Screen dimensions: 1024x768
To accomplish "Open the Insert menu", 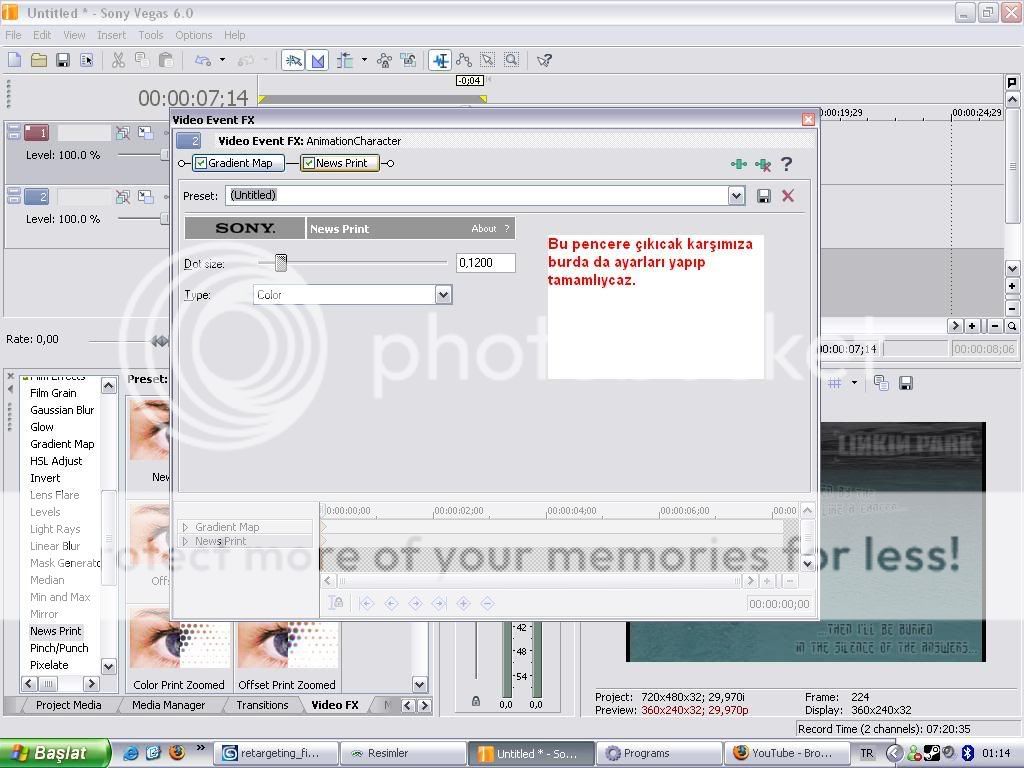I will point(112,35).
